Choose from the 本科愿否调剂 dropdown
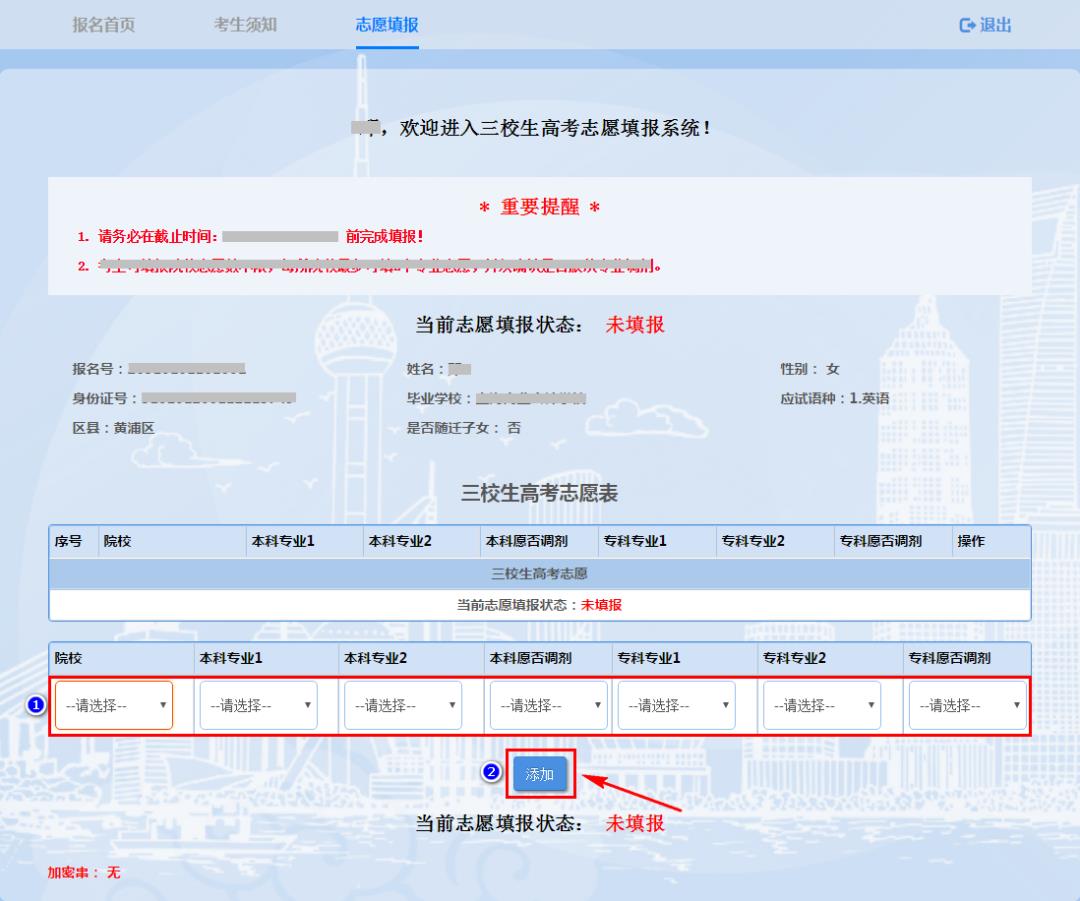1080x901 pixels. point(548,705)
